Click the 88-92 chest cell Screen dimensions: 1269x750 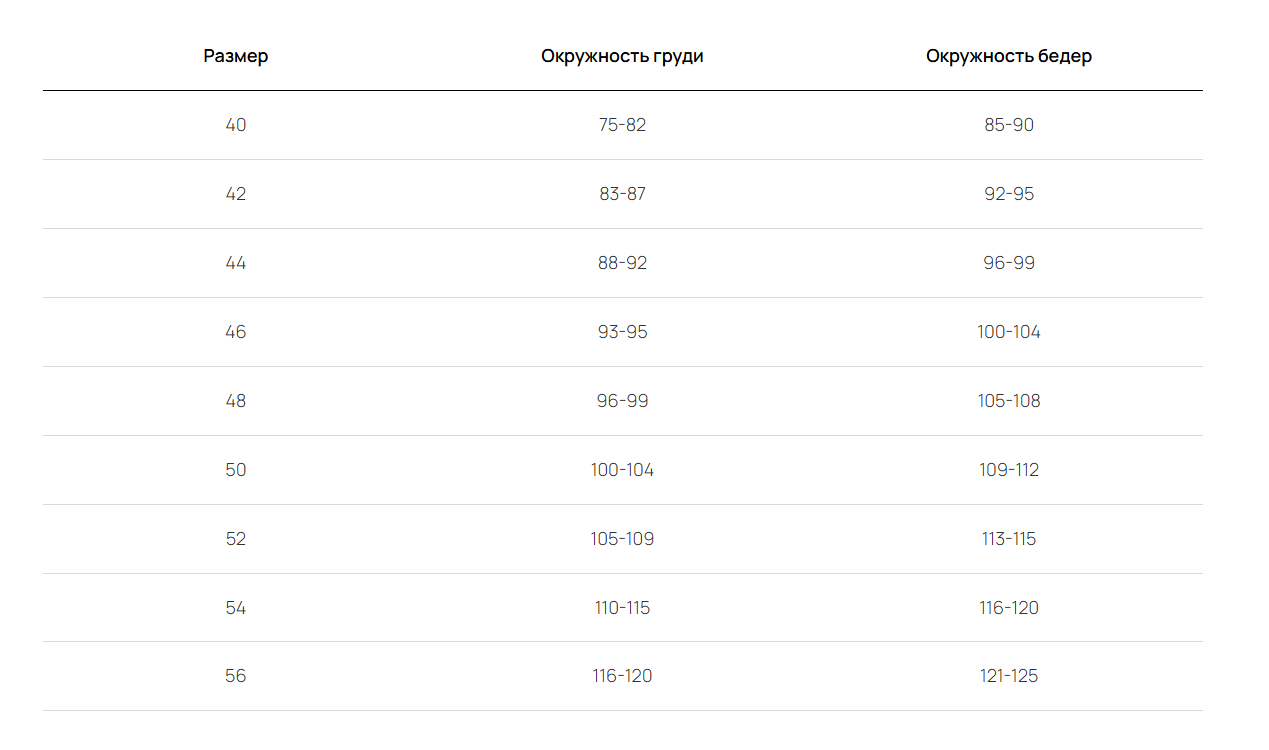[x=622, y=263]
